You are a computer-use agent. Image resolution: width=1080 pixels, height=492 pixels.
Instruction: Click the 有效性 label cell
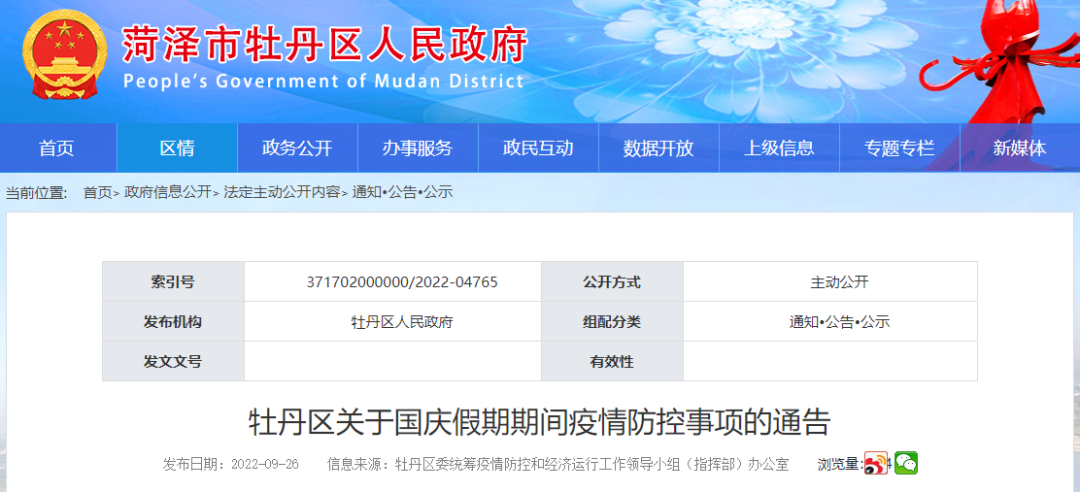point(612,361)
